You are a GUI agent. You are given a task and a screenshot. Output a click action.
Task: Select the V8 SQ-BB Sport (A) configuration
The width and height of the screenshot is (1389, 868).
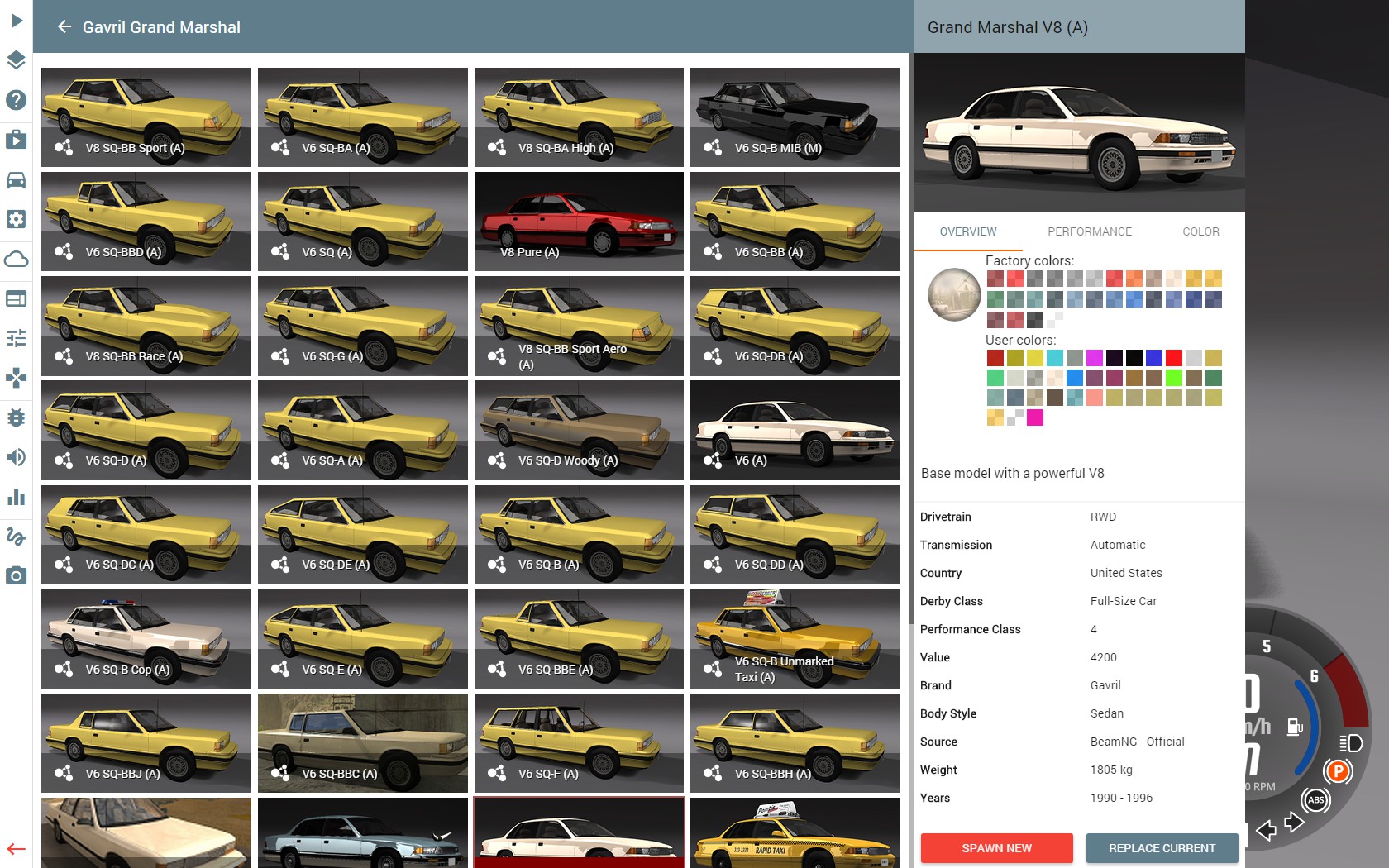pyautogui.click(x=146, y=117)
